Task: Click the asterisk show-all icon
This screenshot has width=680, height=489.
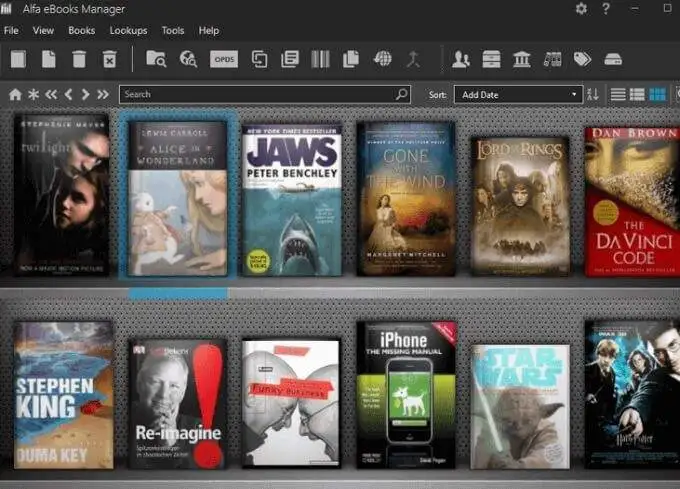Action: coord(33,94)
